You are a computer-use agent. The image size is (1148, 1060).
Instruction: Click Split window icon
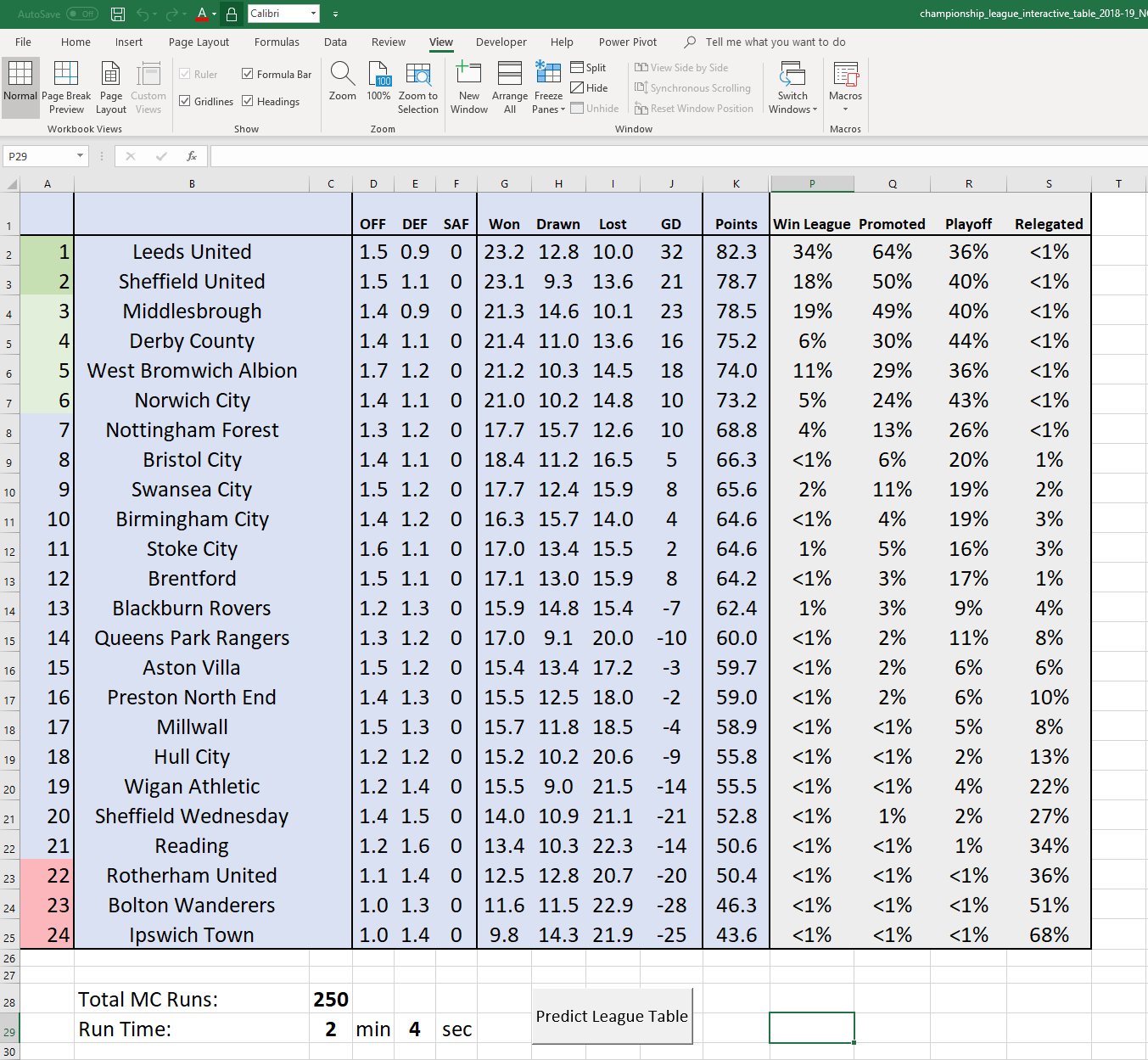[x=588, y=67]
